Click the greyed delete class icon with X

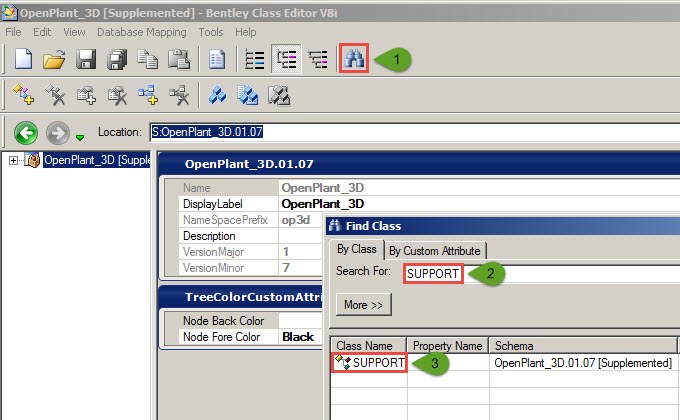[x=55, y=95]
